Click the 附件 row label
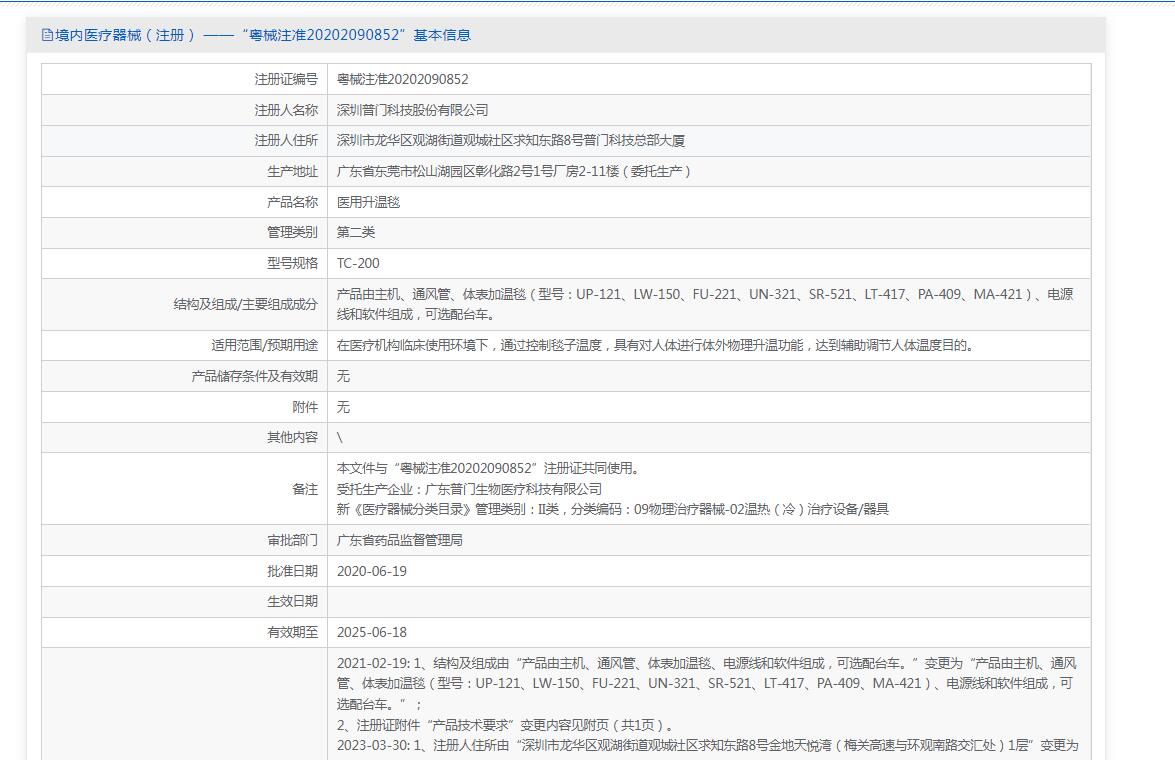The height and width of the screenshot is (760, 1175). click(304, 407)
